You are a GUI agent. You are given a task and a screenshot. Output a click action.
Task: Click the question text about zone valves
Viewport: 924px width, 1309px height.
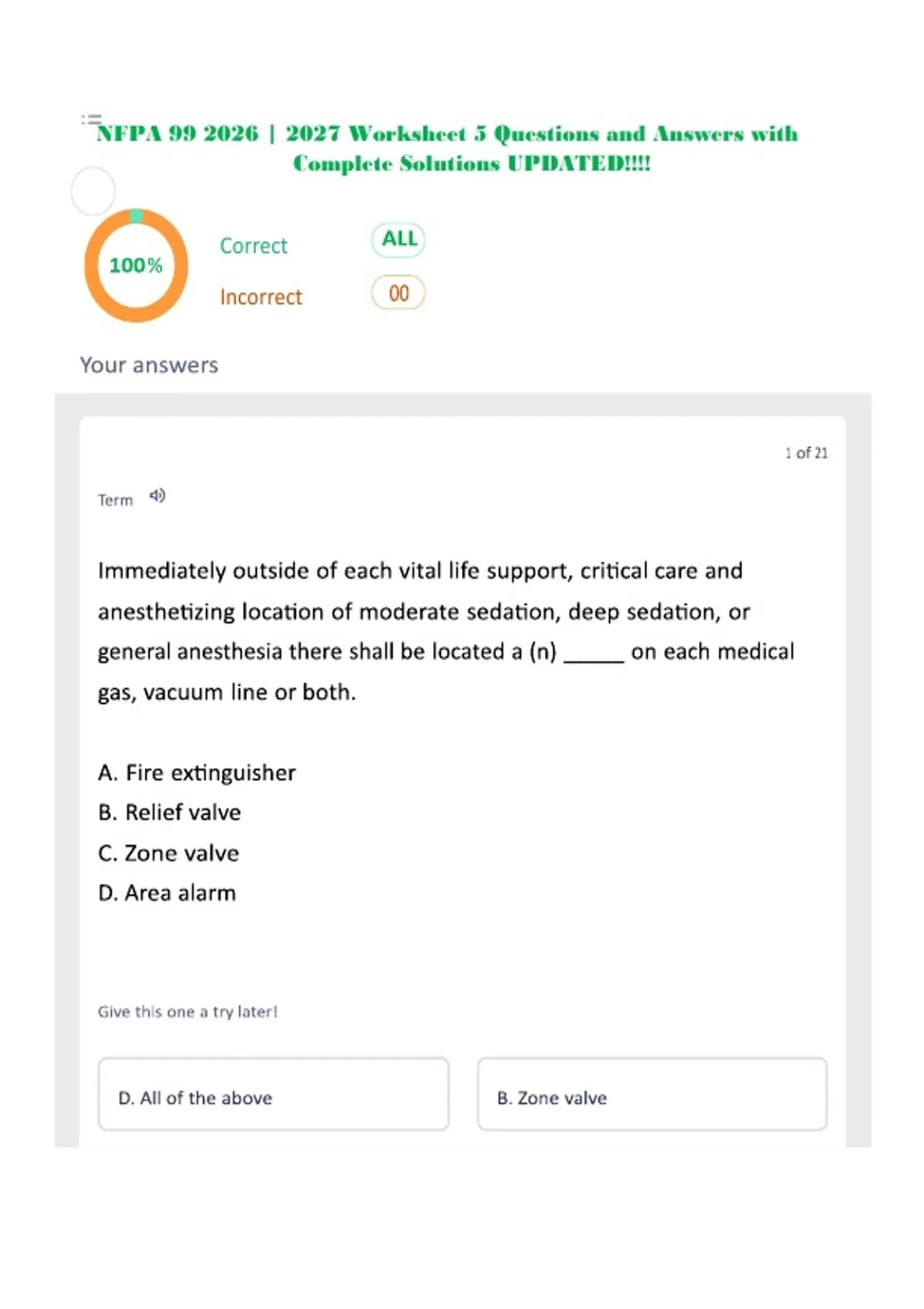pyautogui.click(x=447, y=631)
